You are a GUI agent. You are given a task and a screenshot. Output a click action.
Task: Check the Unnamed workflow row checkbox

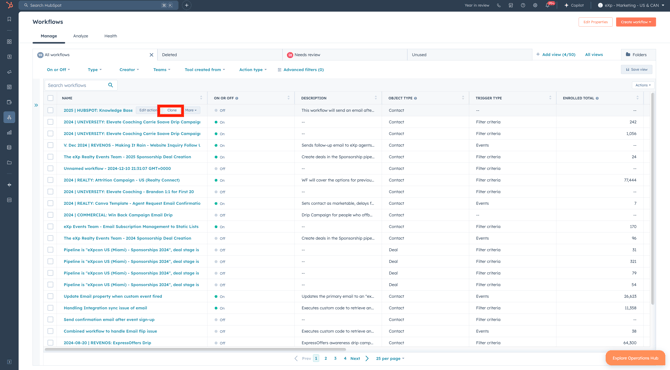pos(50,168)
